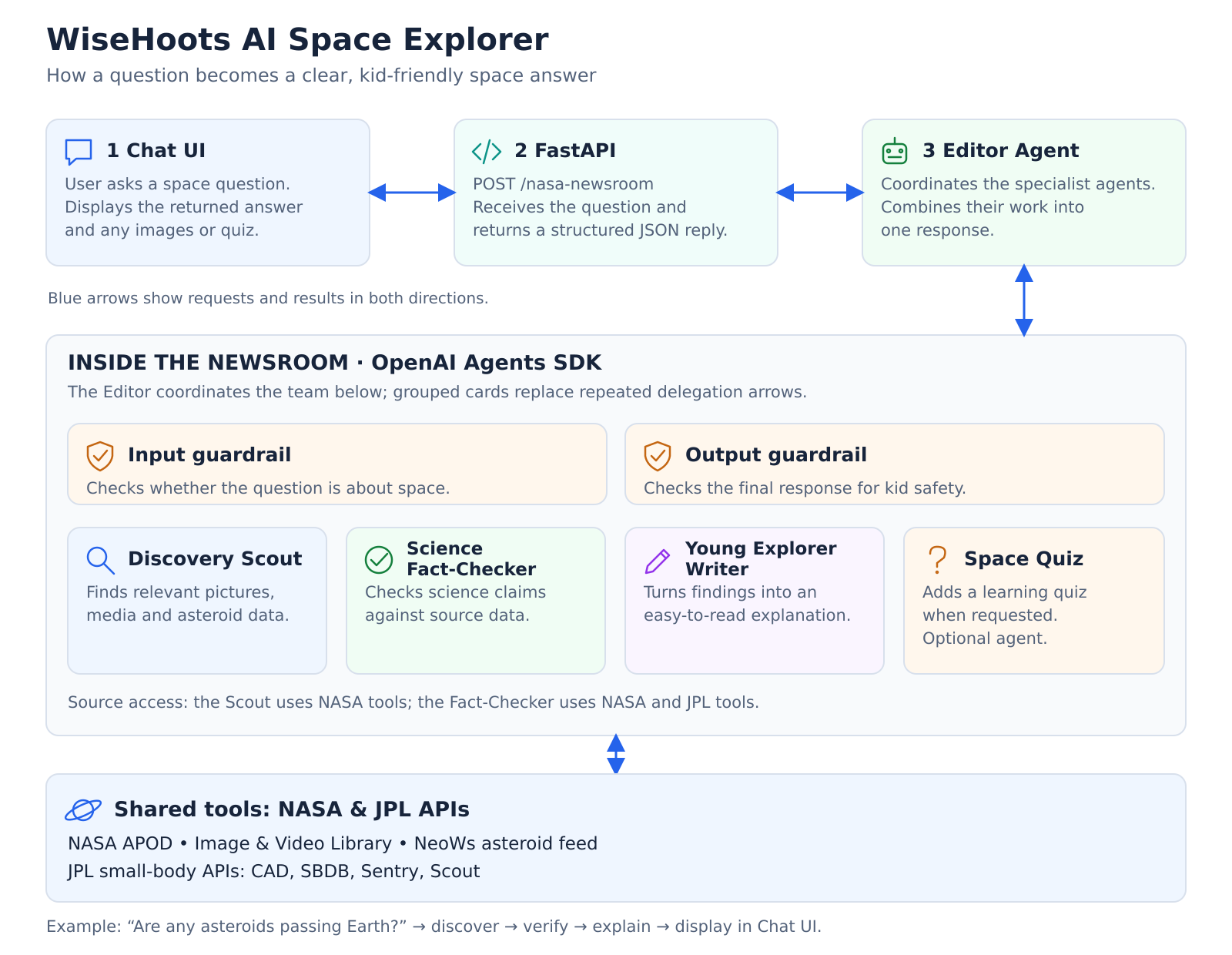
Task: Click 'User asks a space question.' line
Action: pos(177,184)
